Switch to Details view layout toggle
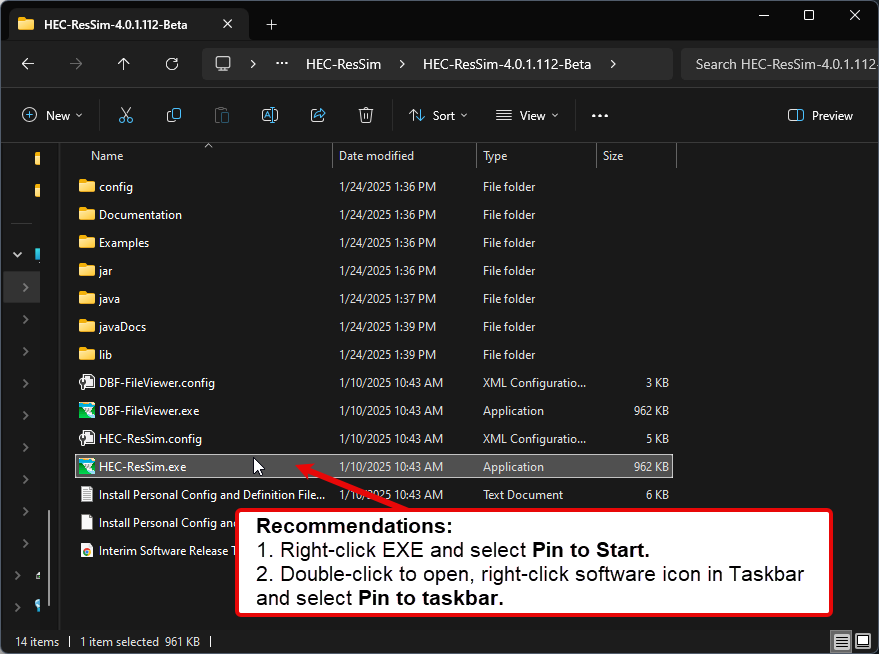 (842, 642)
